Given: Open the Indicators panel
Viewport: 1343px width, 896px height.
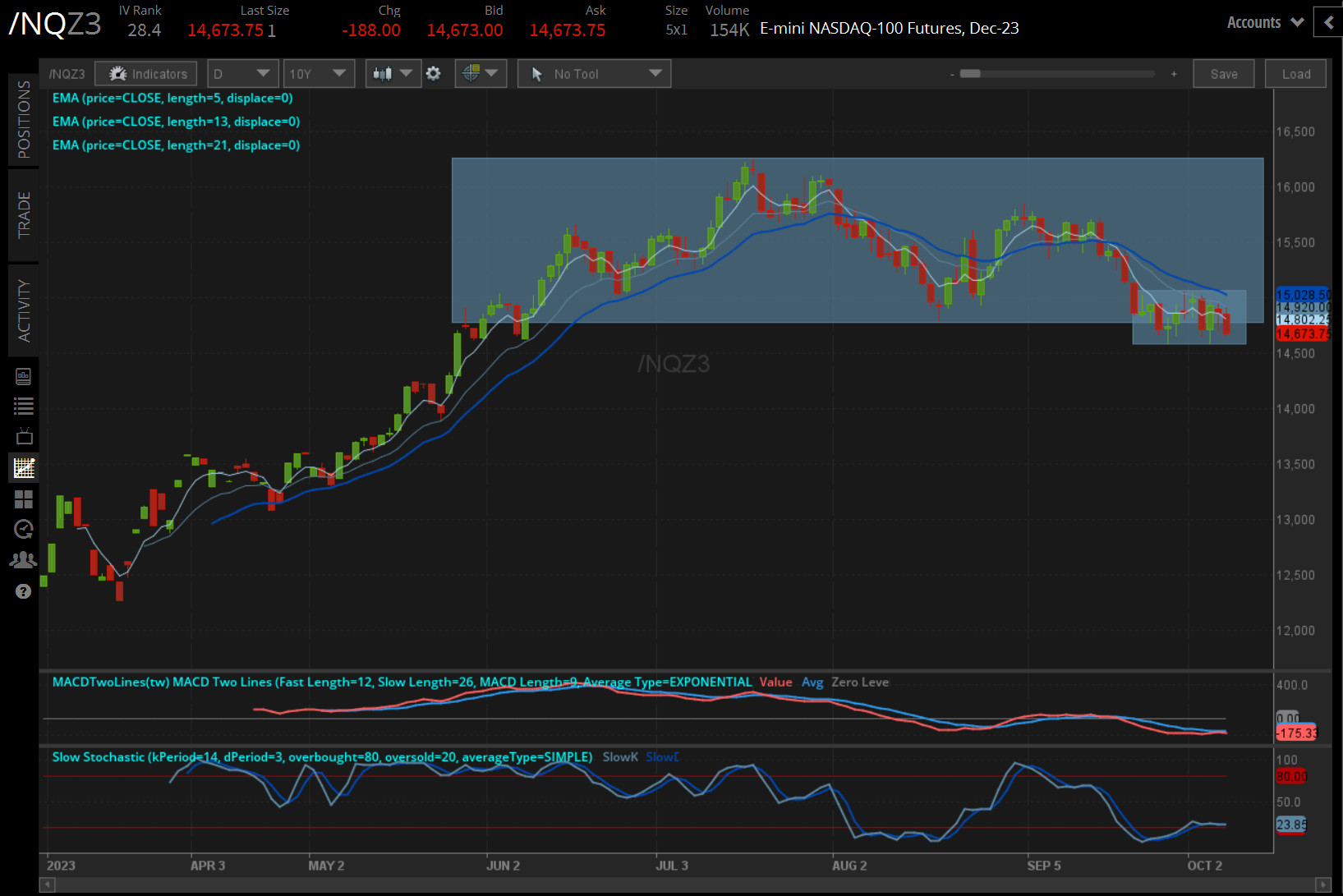Looking at the screenshot, I should 146,74.
